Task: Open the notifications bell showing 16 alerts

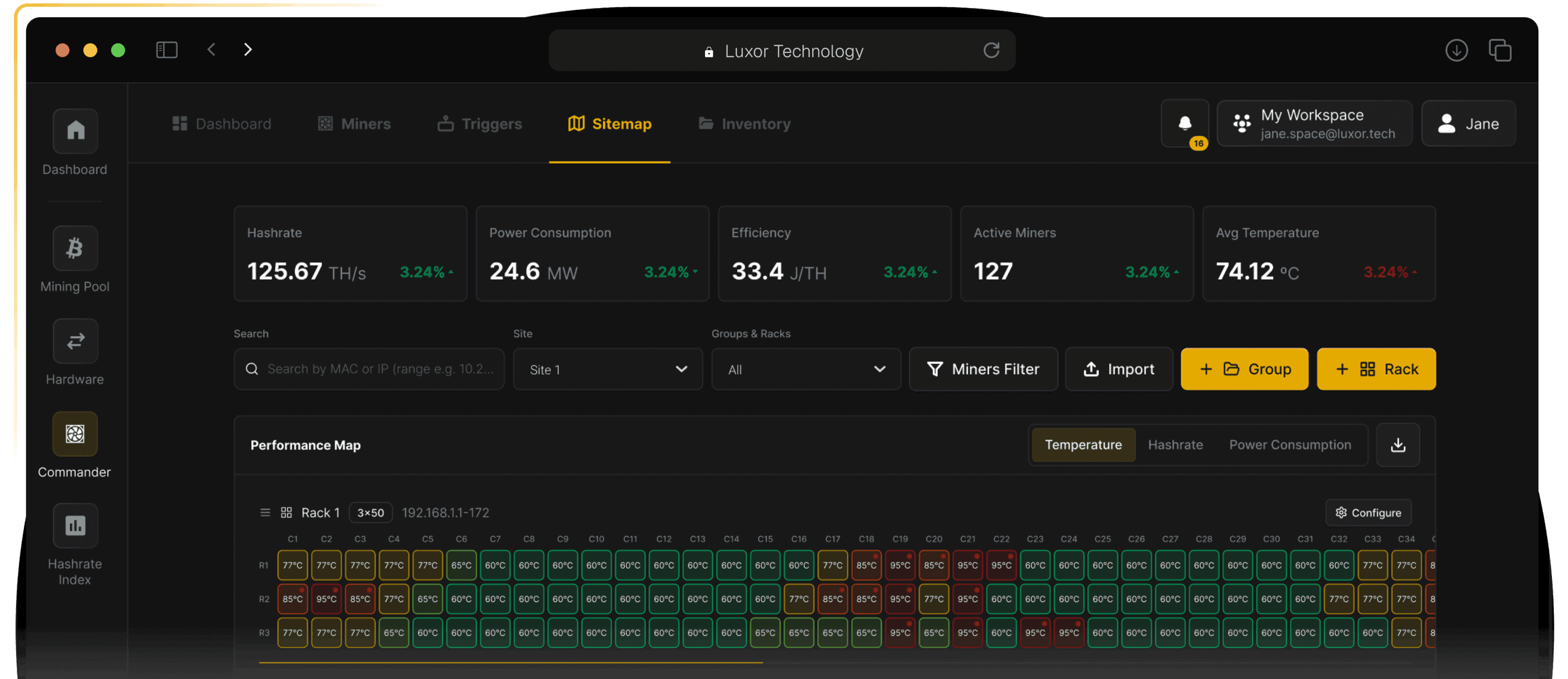Action: (1185, 124)
